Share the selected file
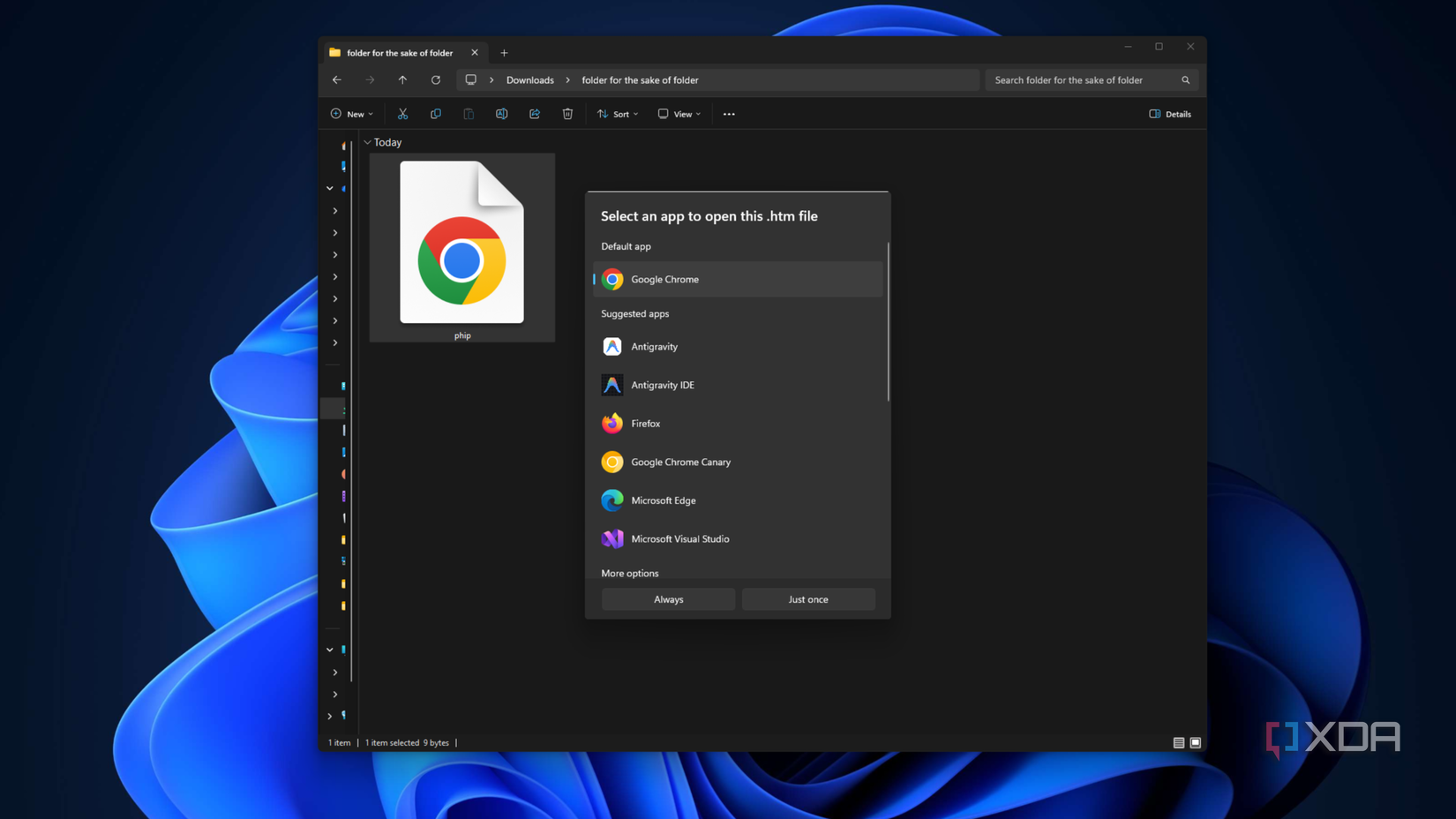This screenshot has width=1456, height=819. [535, 114]
